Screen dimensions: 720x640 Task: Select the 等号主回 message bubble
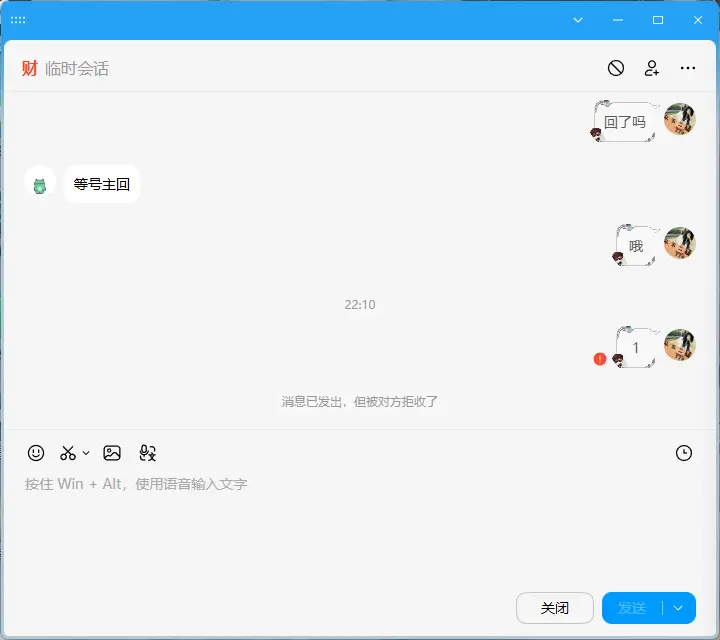[x=102, y=184]
